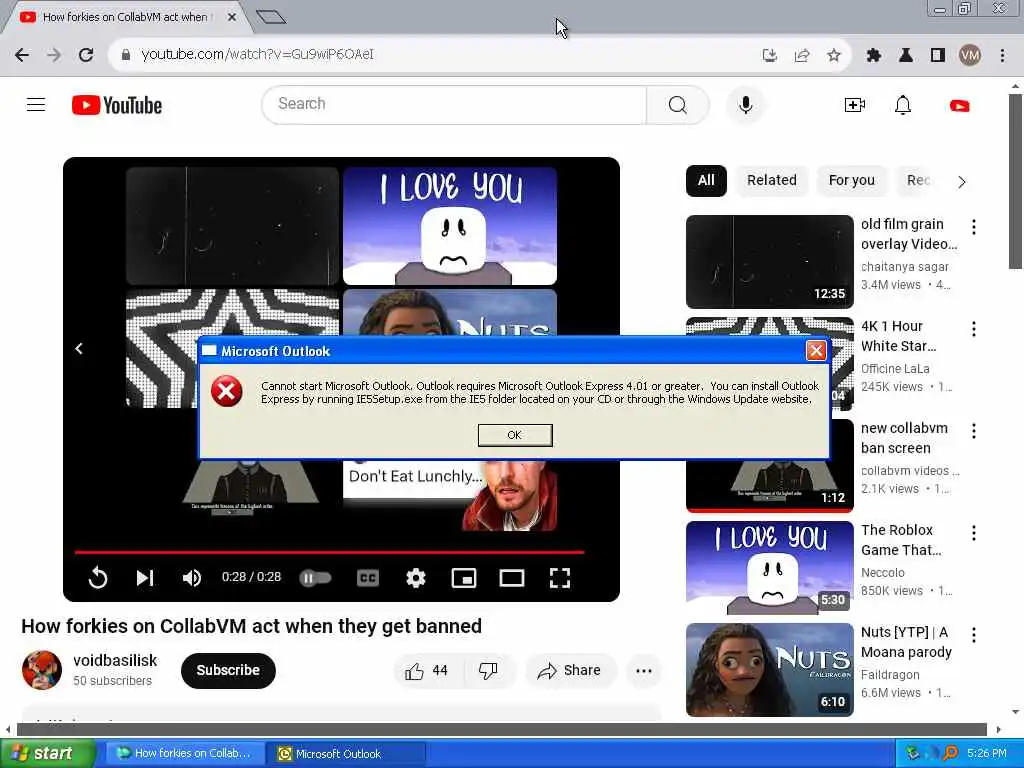Select the Related filter chip
This screenshot has width=1024, height=768.
(771, 181)
